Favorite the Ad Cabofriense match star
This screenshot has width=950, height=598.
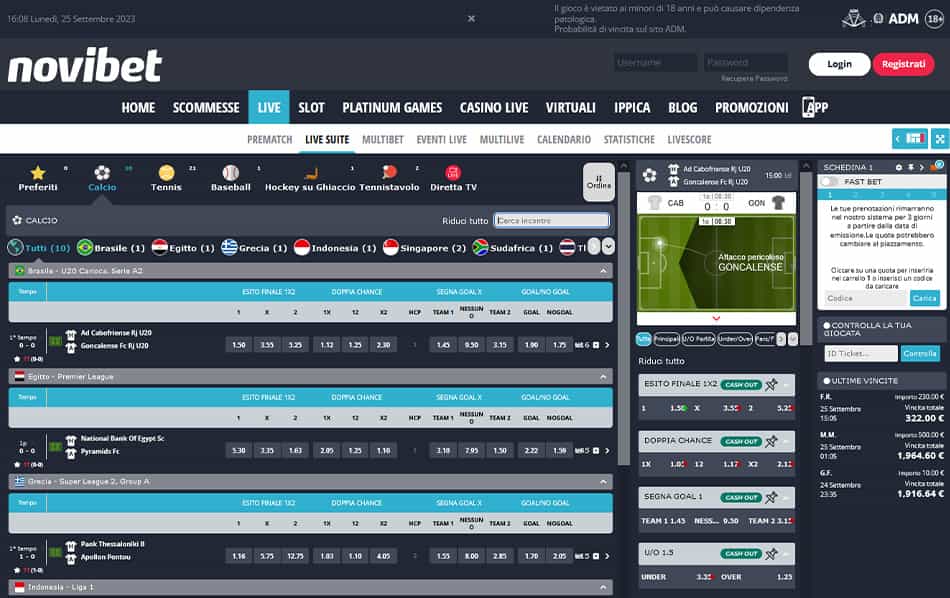pos(17,359)
